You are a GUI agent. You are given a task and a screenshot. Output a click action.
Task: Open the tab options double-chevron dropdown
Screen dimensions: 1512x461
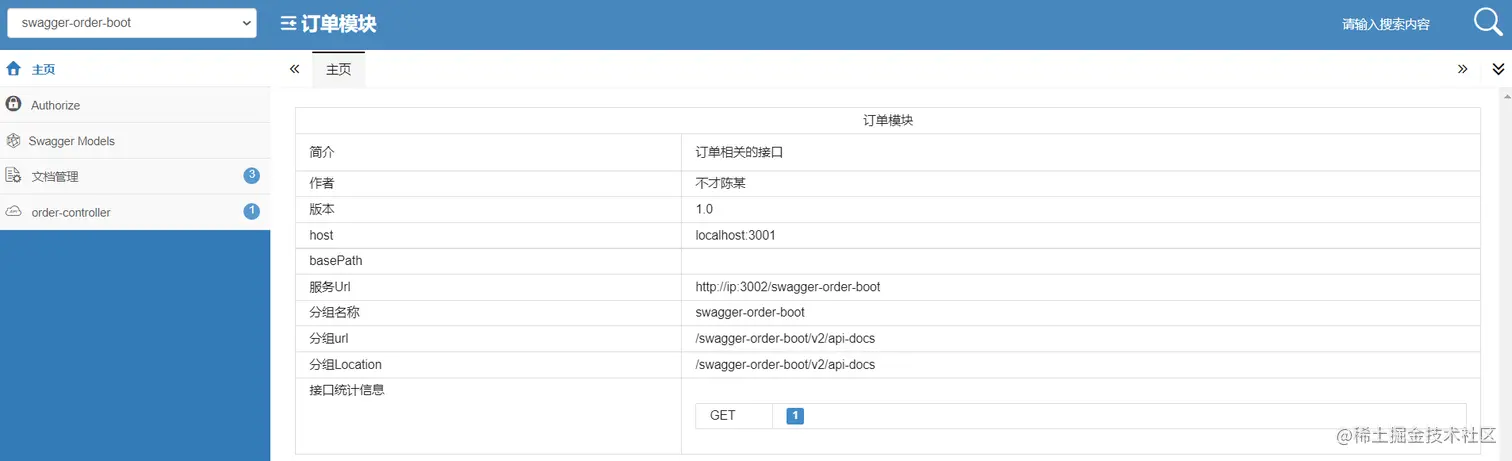coord(1498,69)
